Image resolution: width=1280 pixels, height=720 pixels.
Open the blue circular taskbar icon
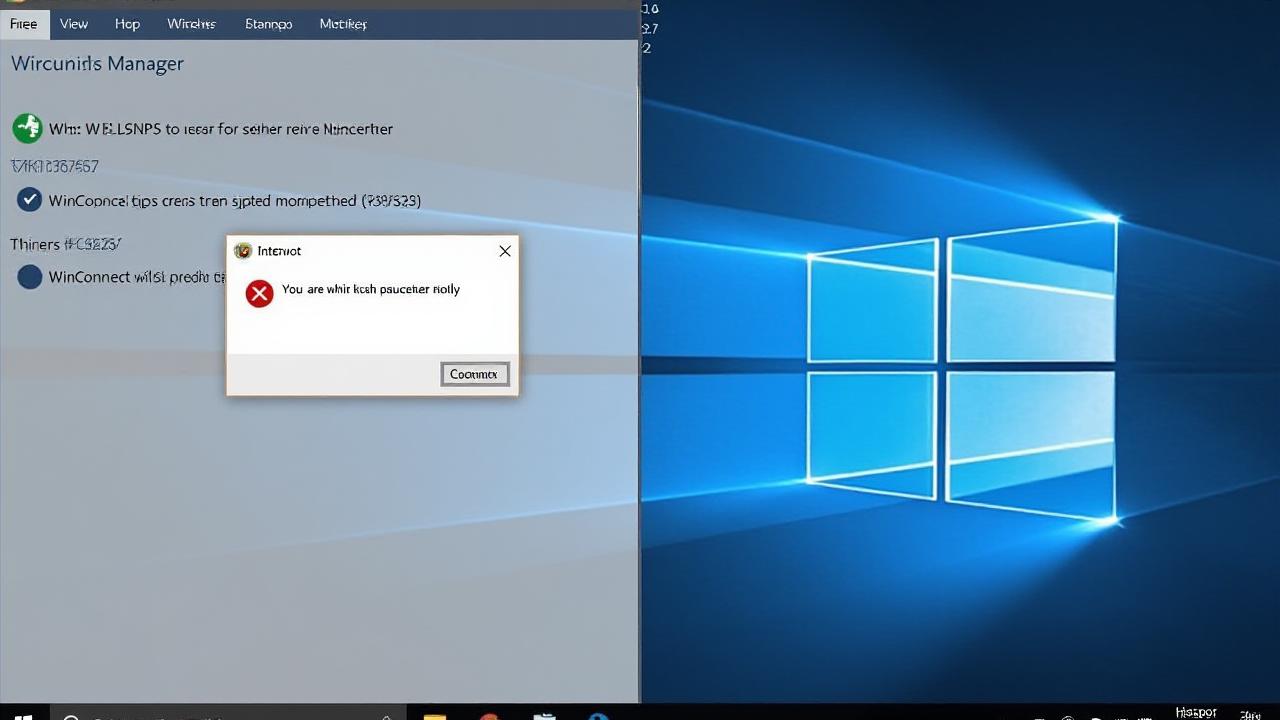click(598, 714)
